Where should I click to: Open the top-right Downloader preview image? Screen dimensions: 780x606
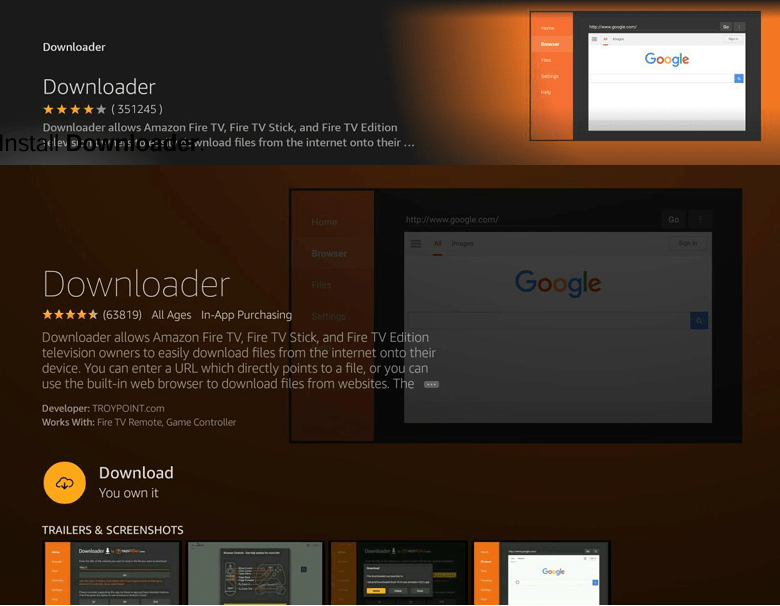point(645,76)
